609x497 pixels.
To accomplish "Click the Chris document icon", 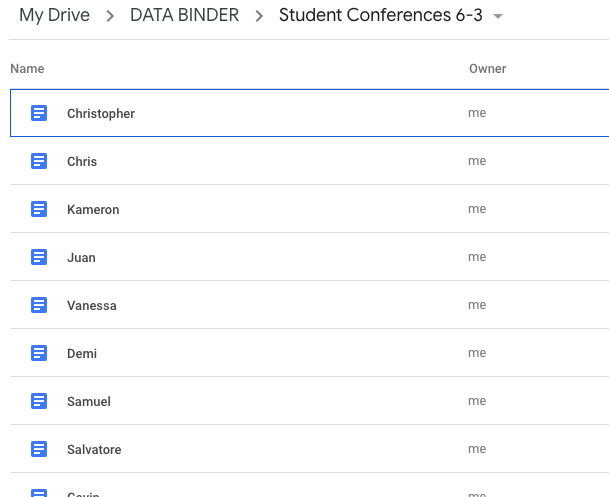I will coord(39,161).
